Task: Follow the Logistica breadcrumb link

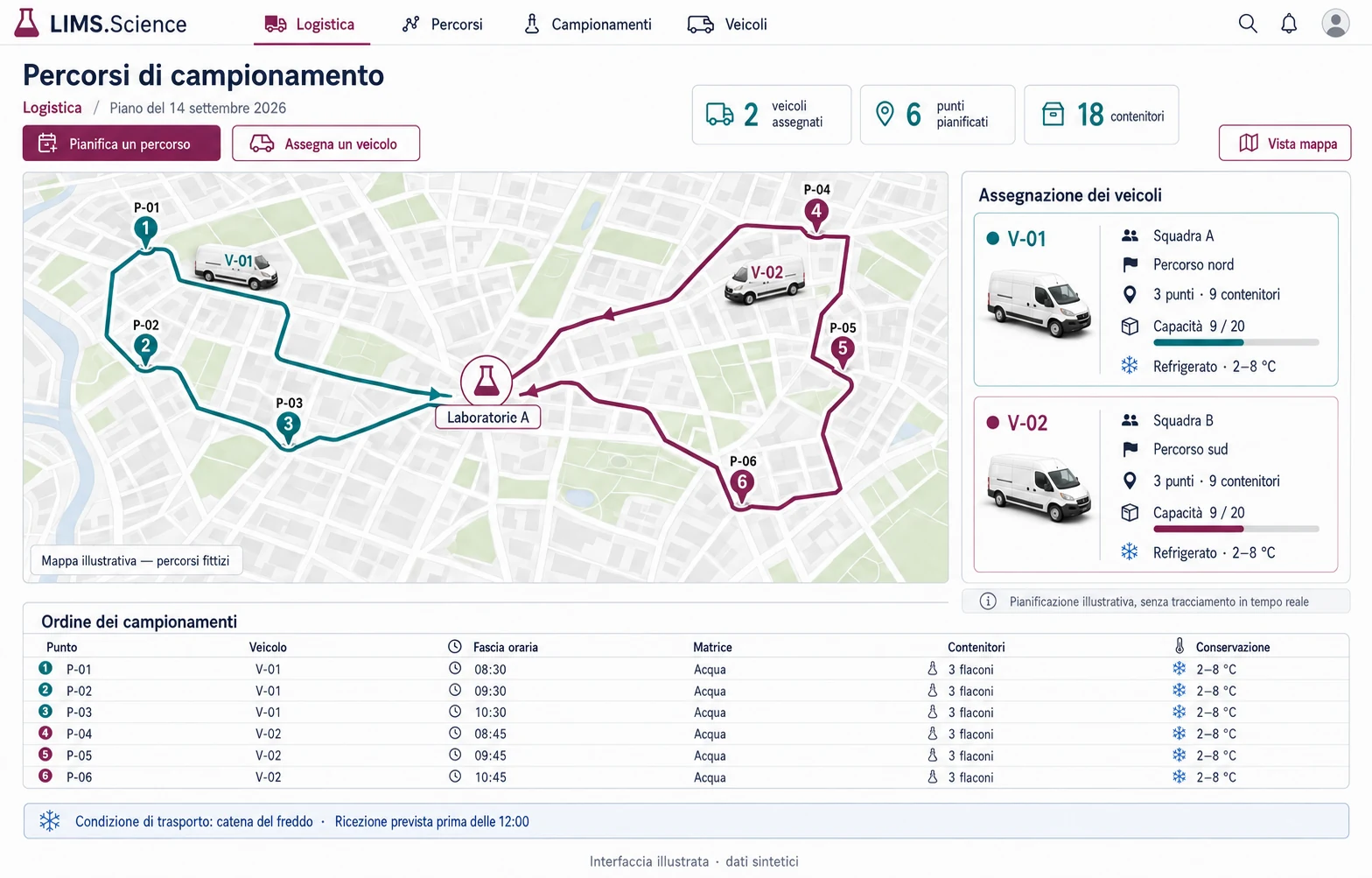Action: tap(52, 108)
